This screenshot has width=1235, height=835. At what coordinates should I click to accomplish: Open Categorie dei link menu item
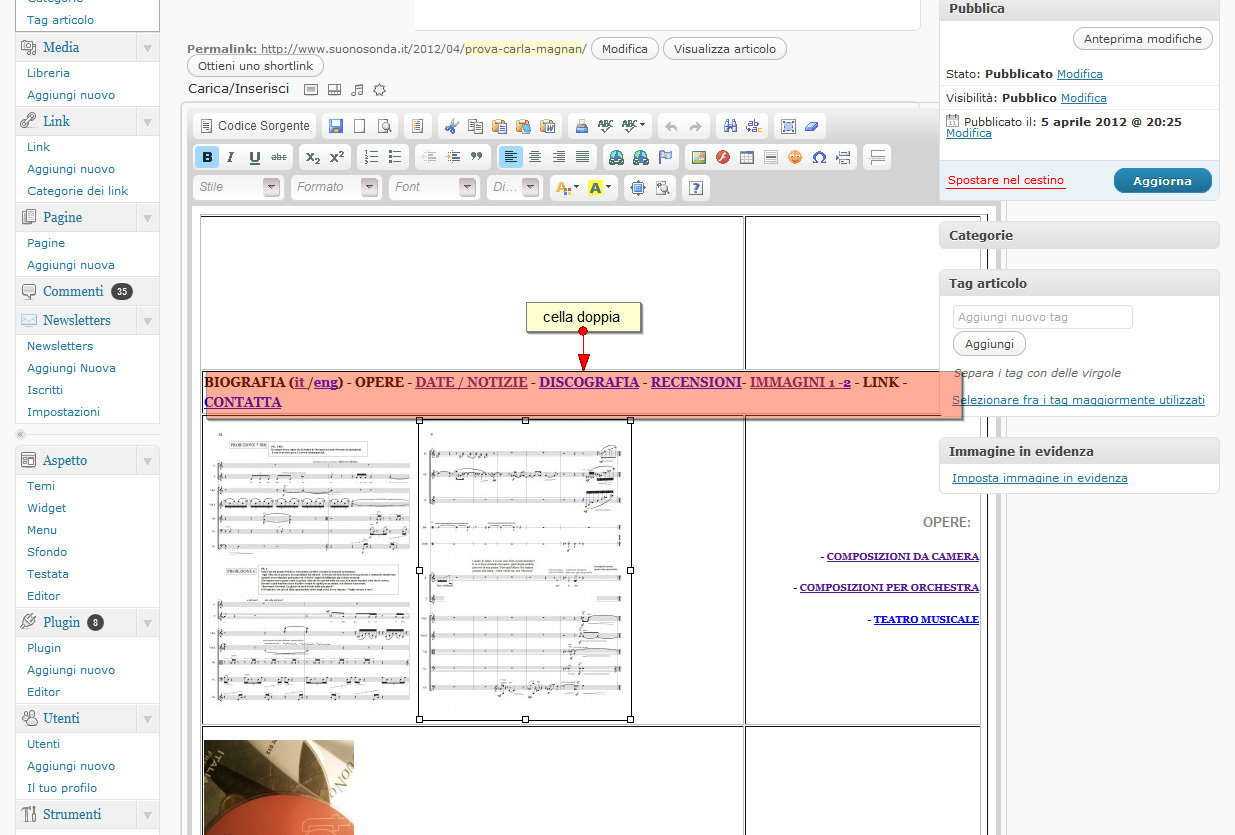point(78,191)
